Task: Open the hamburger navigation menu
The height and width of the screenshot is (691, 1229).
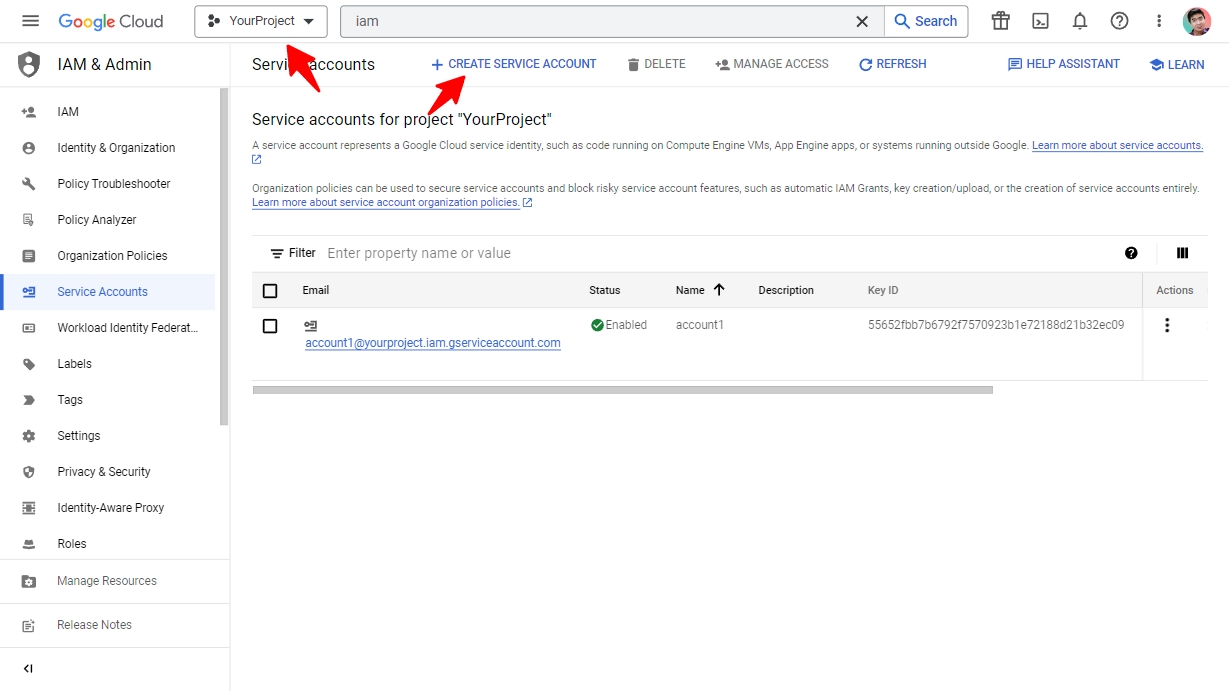Action: [x=30, y=21]
